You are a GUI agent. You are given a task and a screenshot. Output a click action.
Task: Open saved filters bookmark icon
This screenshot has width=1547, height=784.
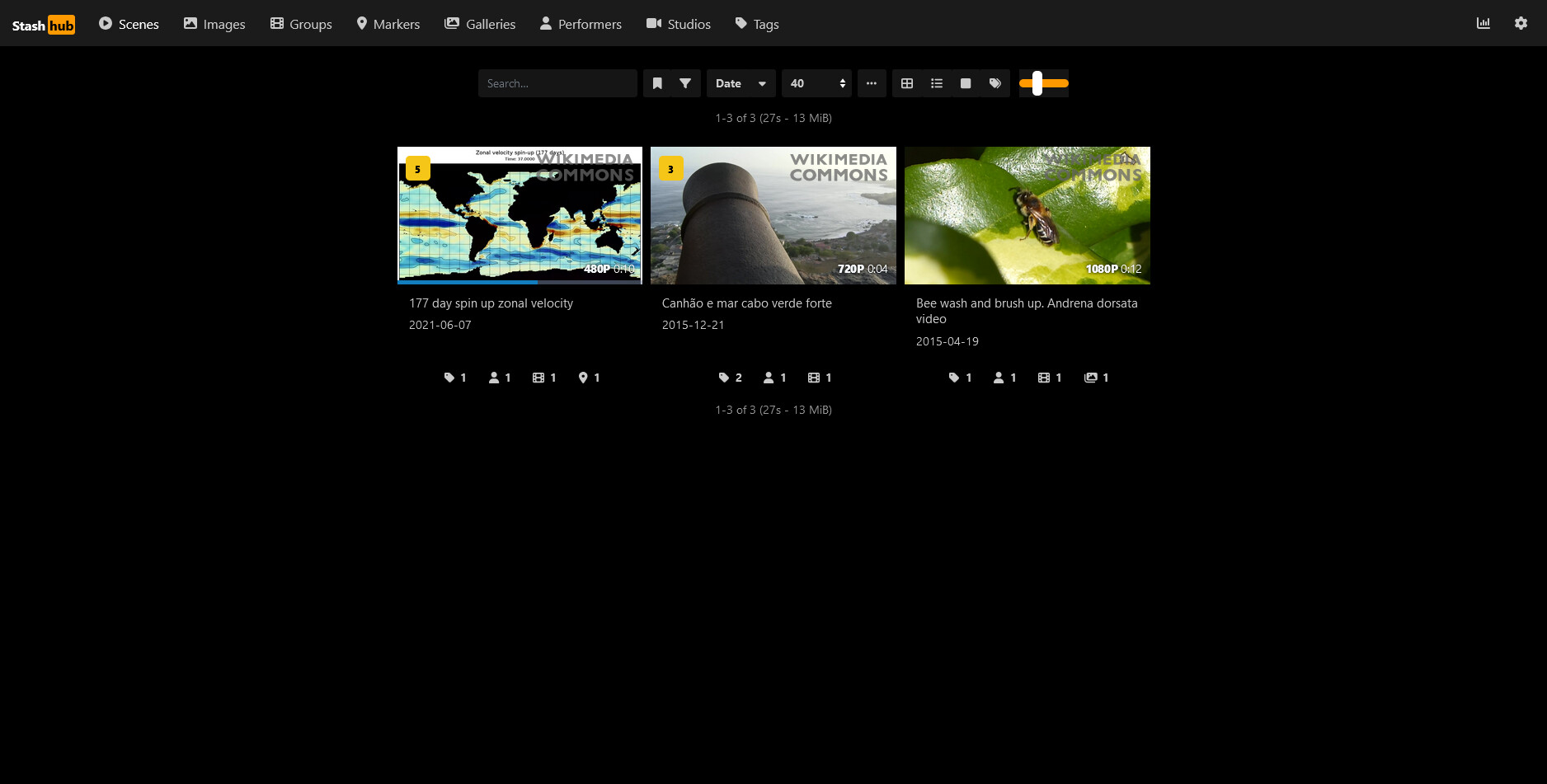pos(657,83)
